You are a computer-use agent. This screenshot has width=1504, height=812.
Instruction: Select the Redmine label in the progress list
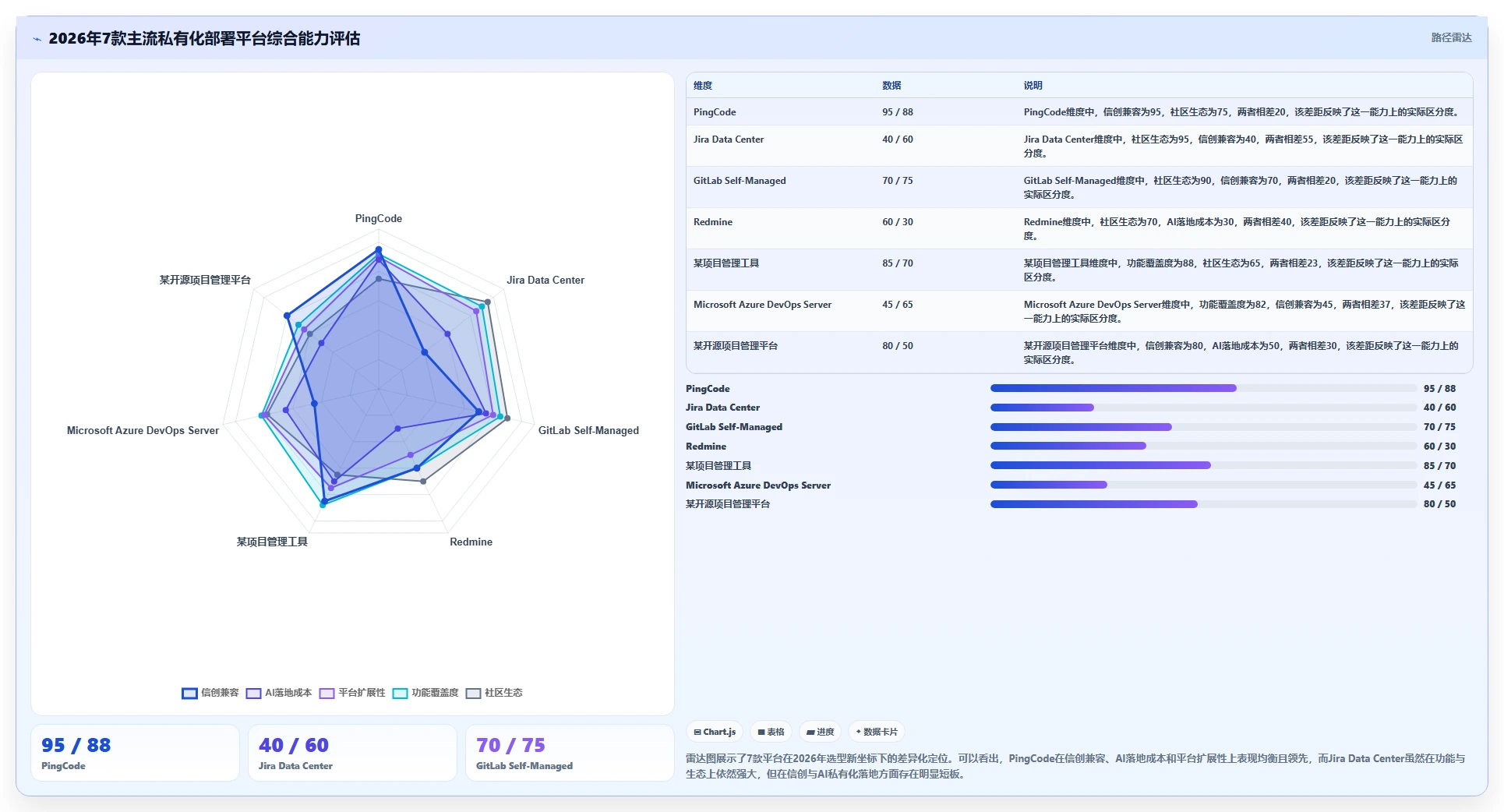[706, 447]
